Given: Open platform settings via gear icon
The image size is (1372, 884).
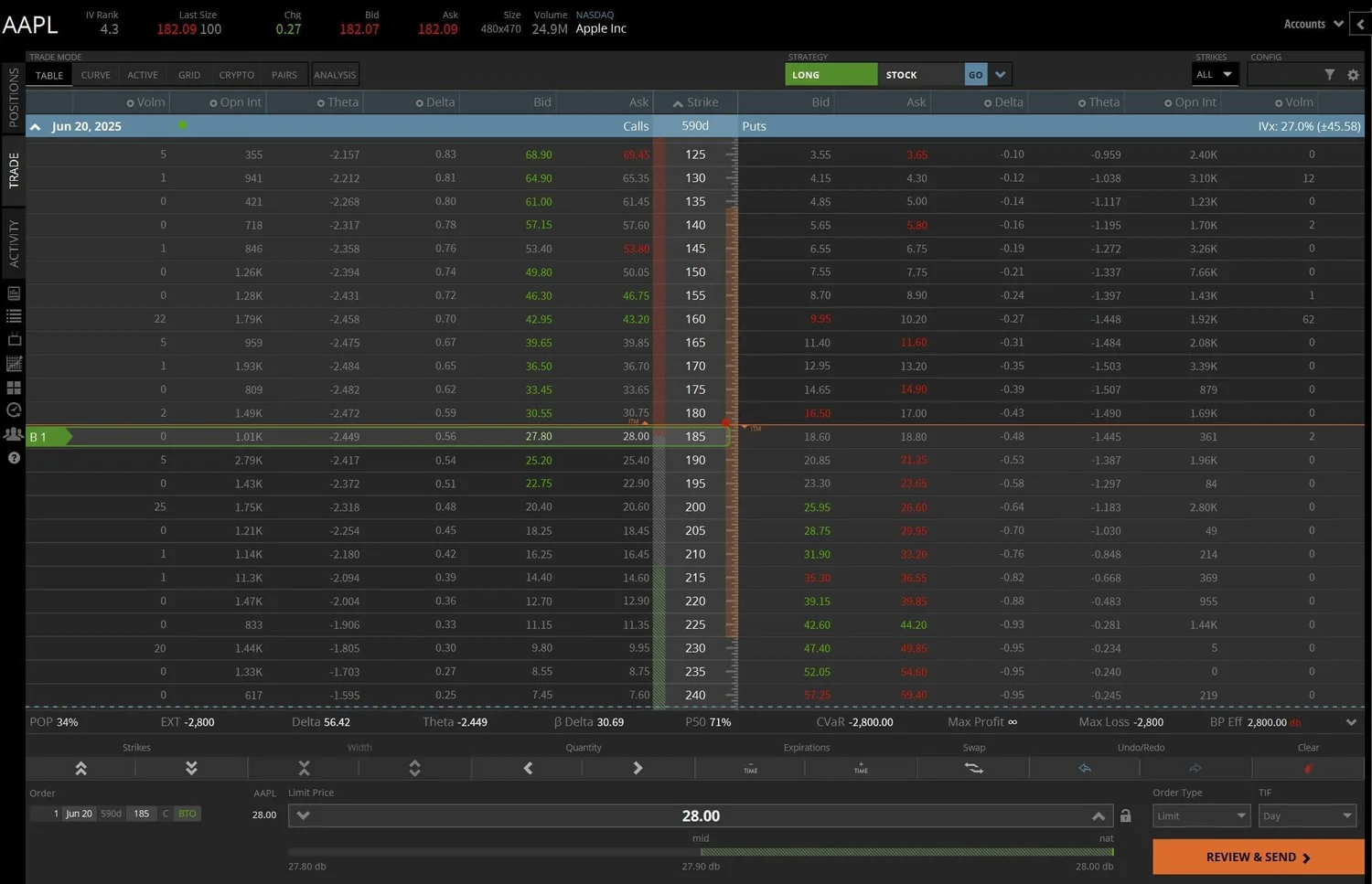Looking at the screenshot, I should pyautogui.click(x=1353, y=75).
